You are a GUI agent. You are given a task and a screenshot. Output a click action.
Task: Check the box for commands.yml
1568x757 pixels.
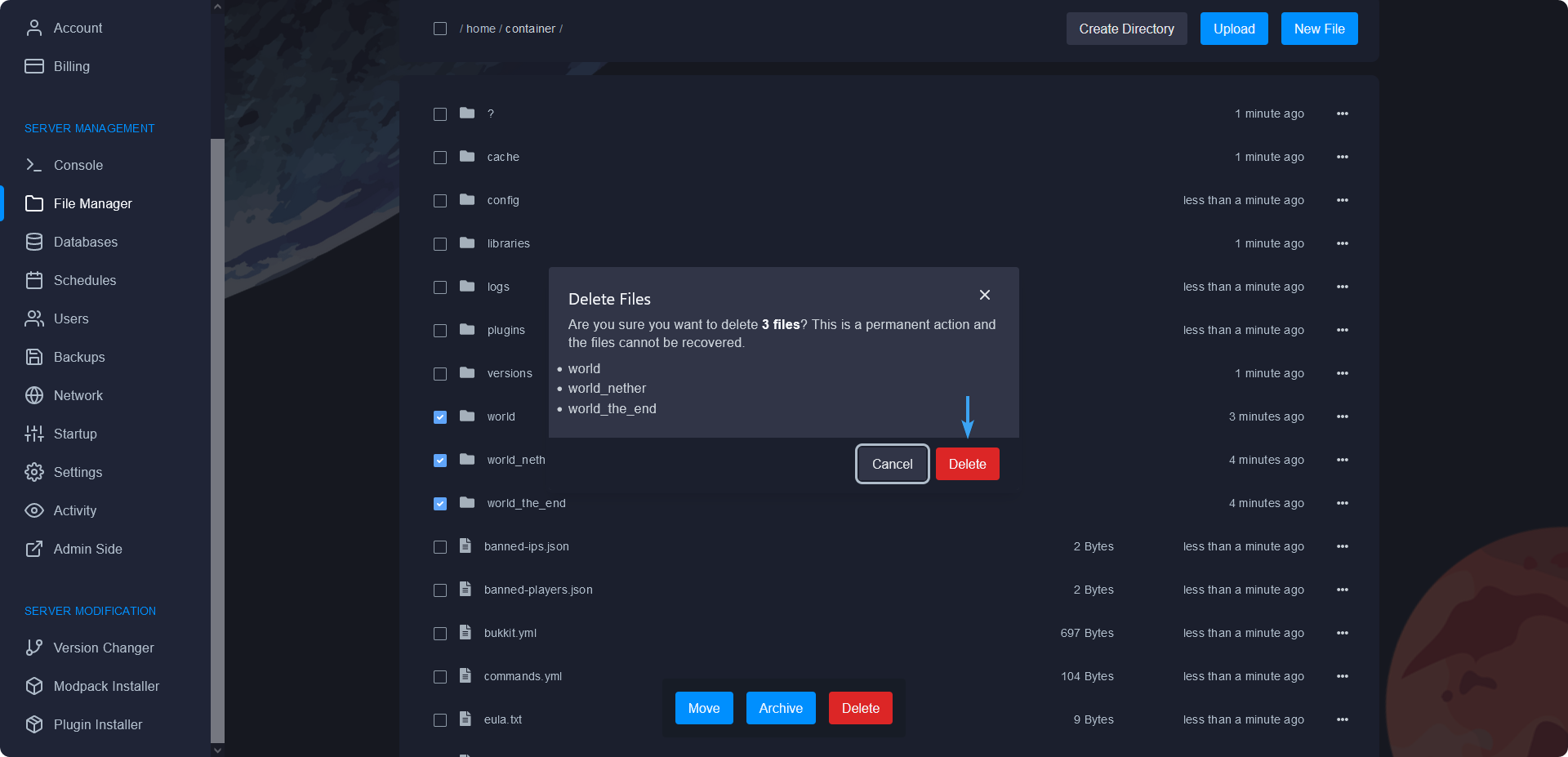[440, 677]
